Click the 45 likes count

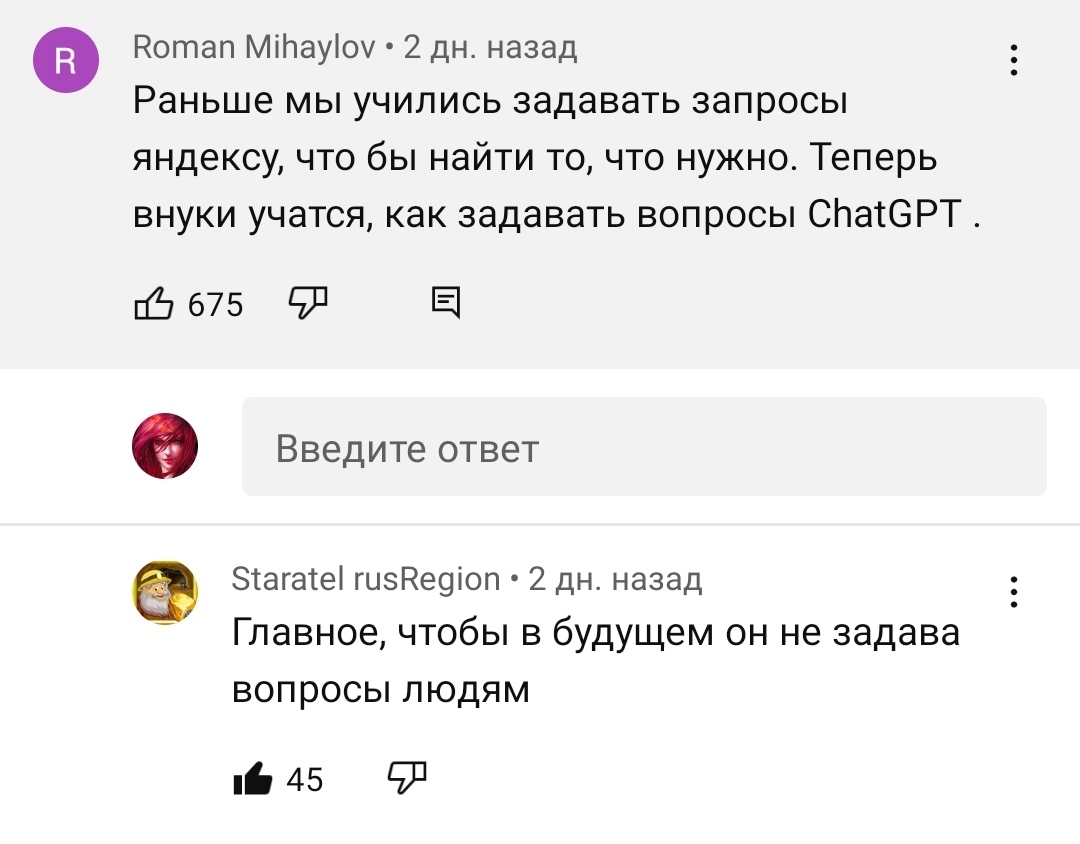(x=305, y=779)
